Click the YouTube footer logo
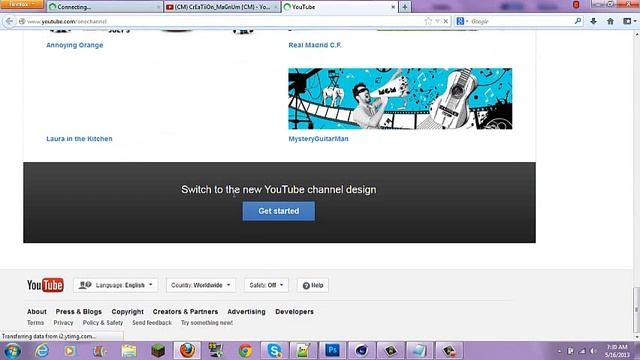 45,285
